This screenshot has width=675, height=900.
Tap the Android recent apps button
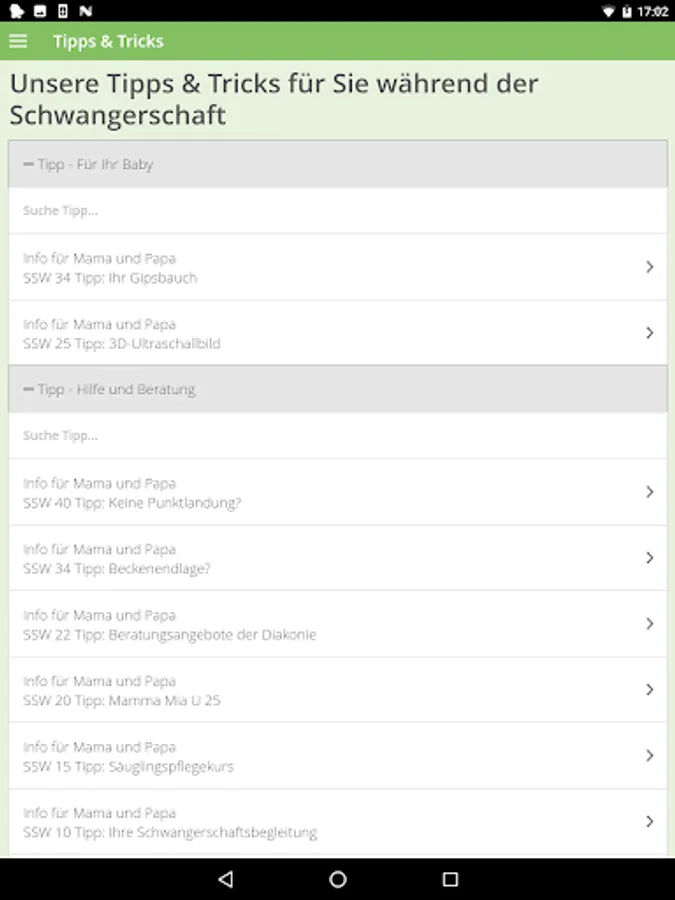(x=450, y=879)
